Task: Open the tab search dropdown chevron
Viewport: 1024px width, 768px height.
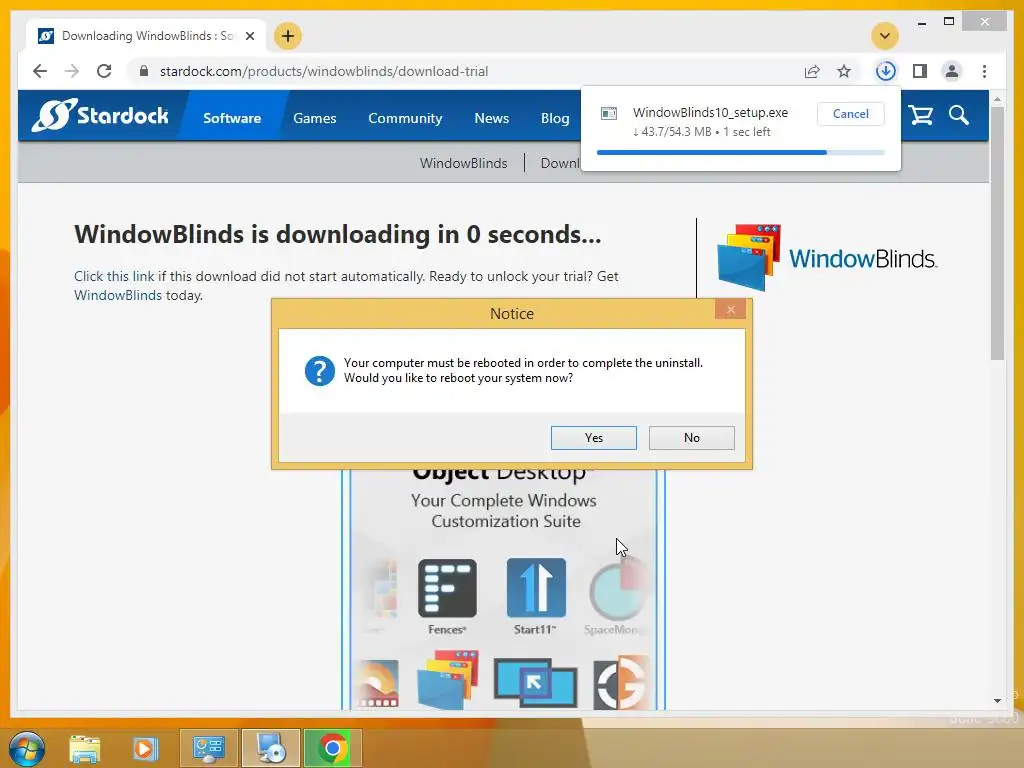Action: [885, 36]
